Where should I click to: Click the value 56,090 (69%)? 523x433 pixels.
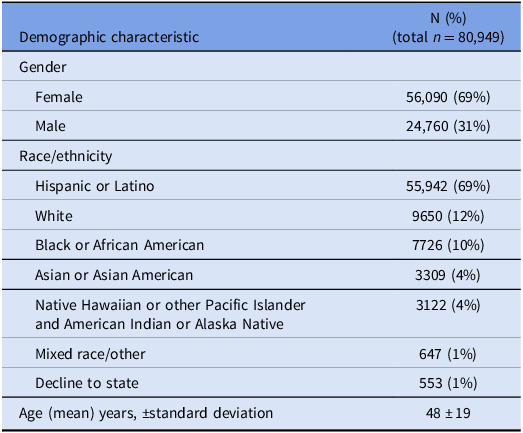tap(448, 97)
